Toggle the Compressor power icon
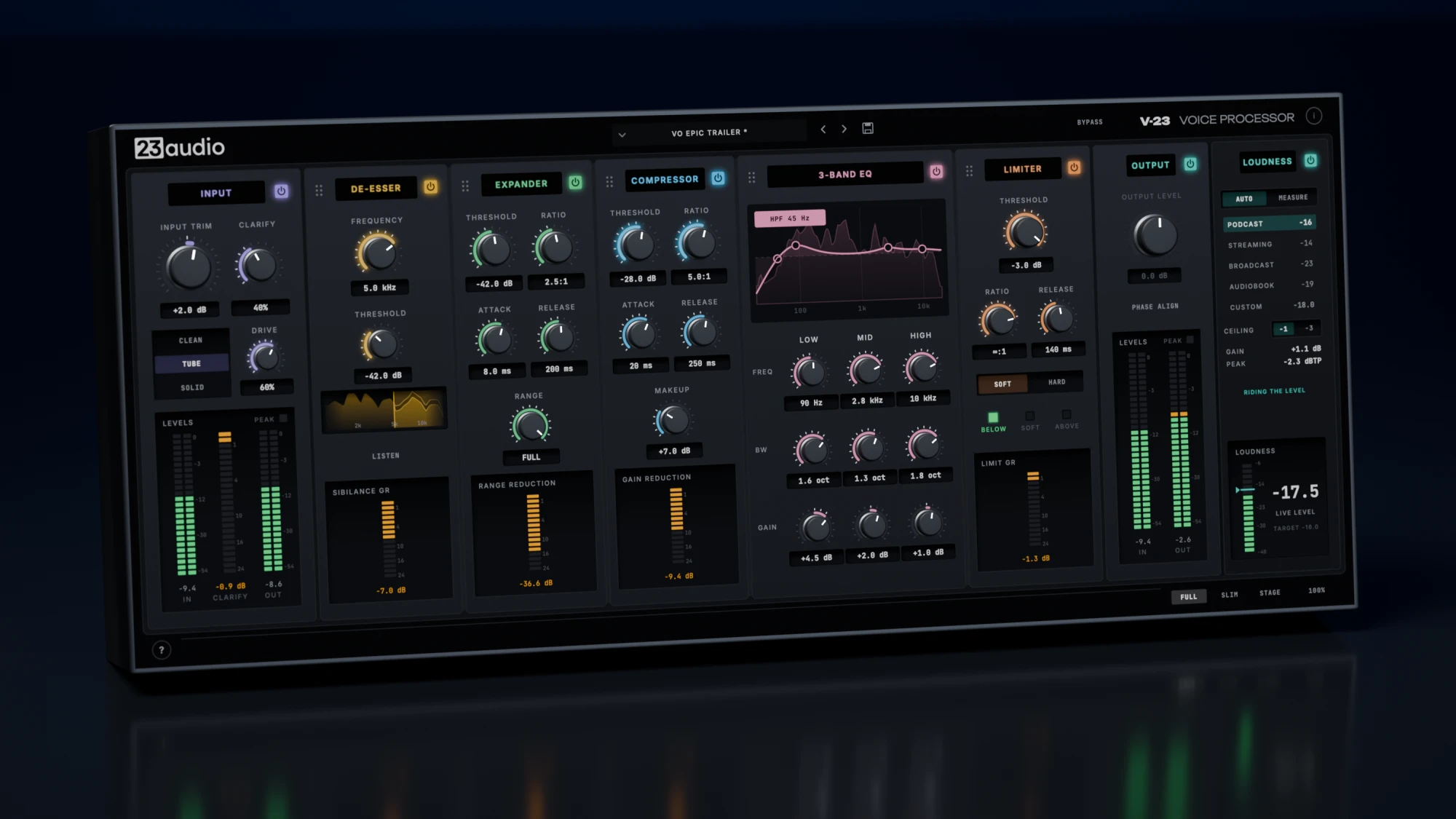The width and height of the screenshot is (1456, 819). tap(718, 178)
